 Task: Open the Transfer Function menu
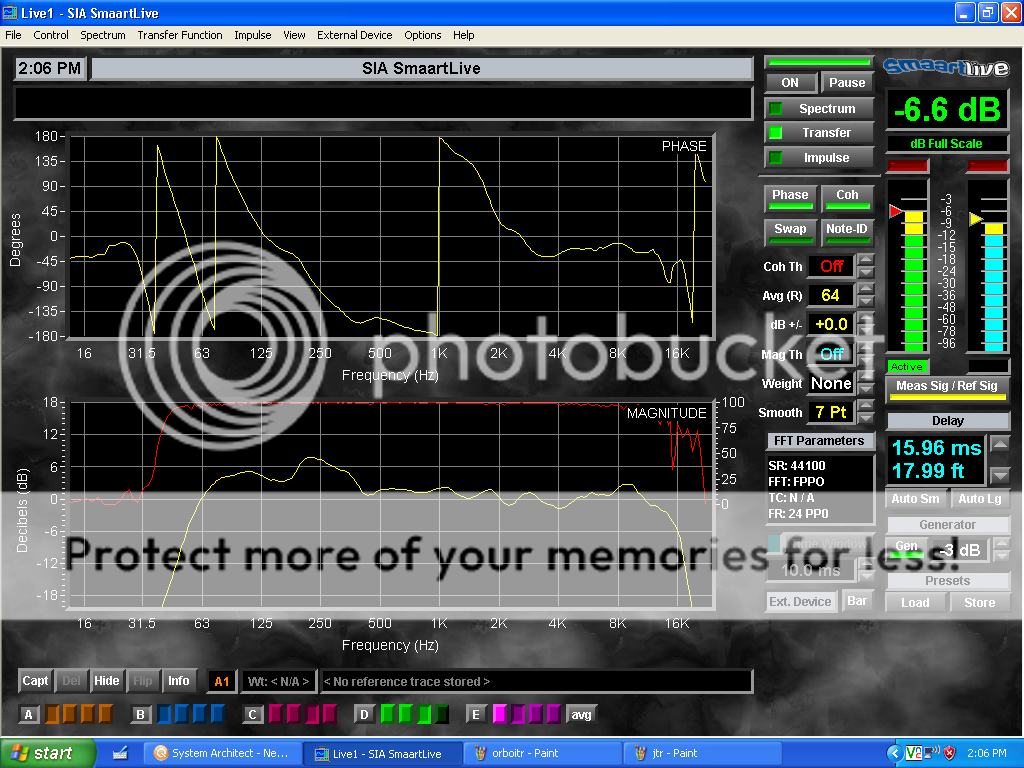[x=180, y=35]
